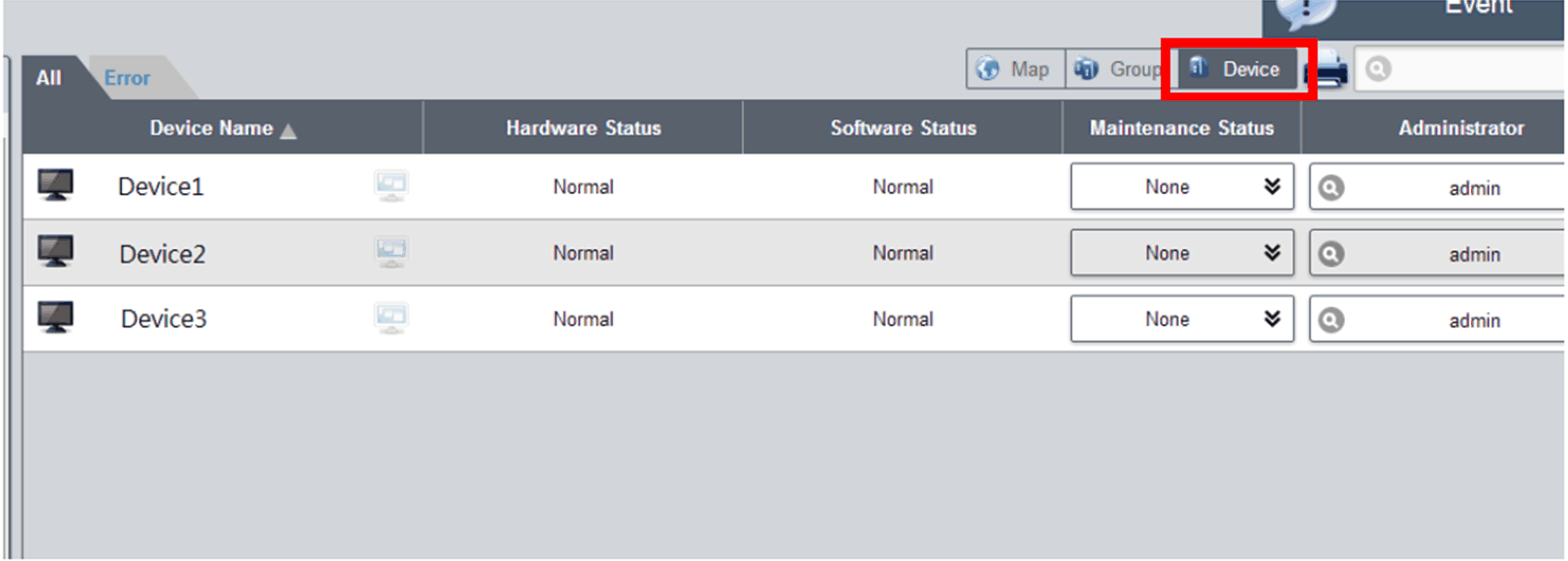This screenshot has height=561, width=1568.
Task: Open the remote screen icon for Device2
Action: pos(391,252)
